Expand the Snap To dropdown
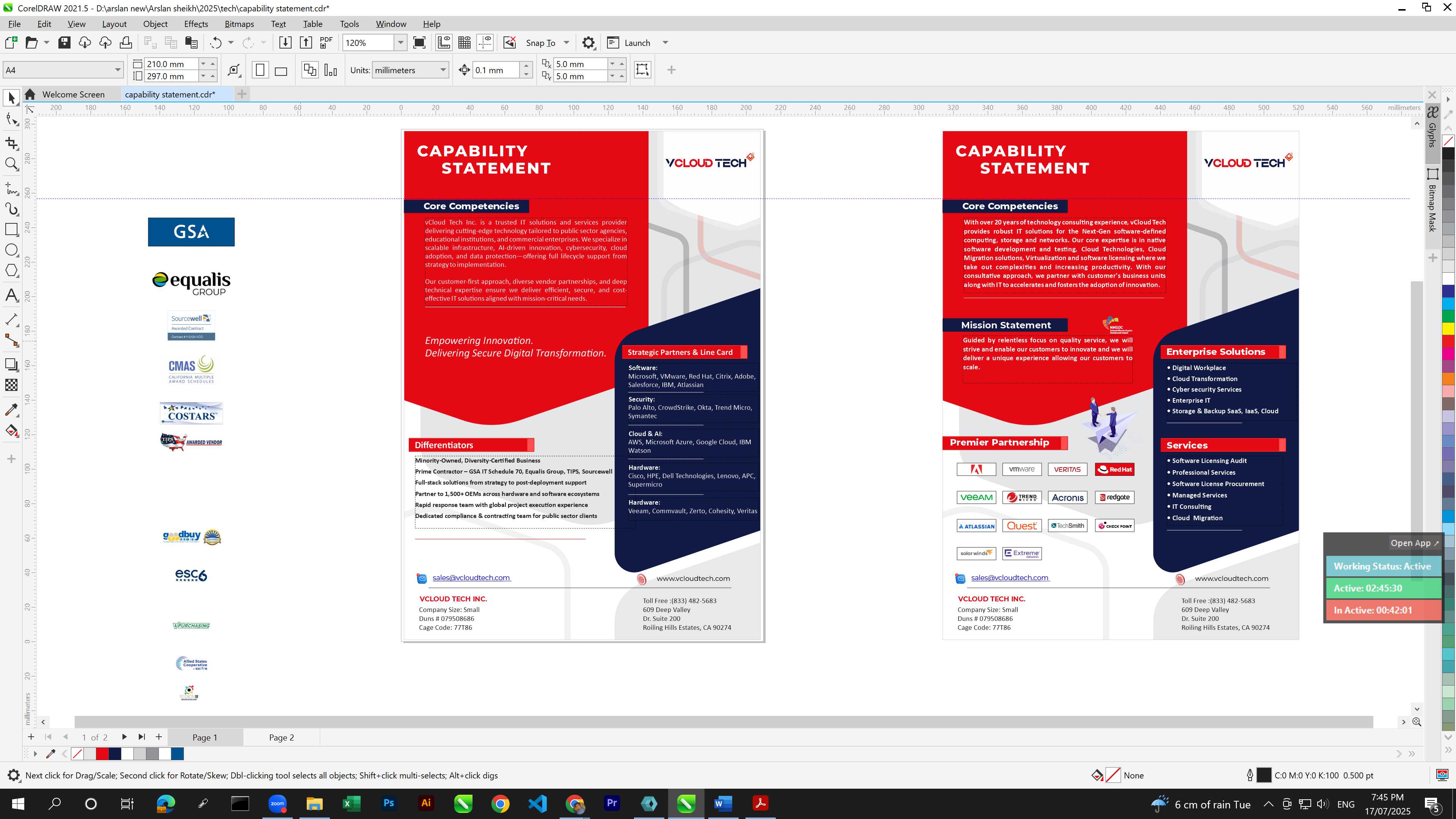The width and height of the screenshot is (1456, 819). pyautogui.click(x=566, y=43)
